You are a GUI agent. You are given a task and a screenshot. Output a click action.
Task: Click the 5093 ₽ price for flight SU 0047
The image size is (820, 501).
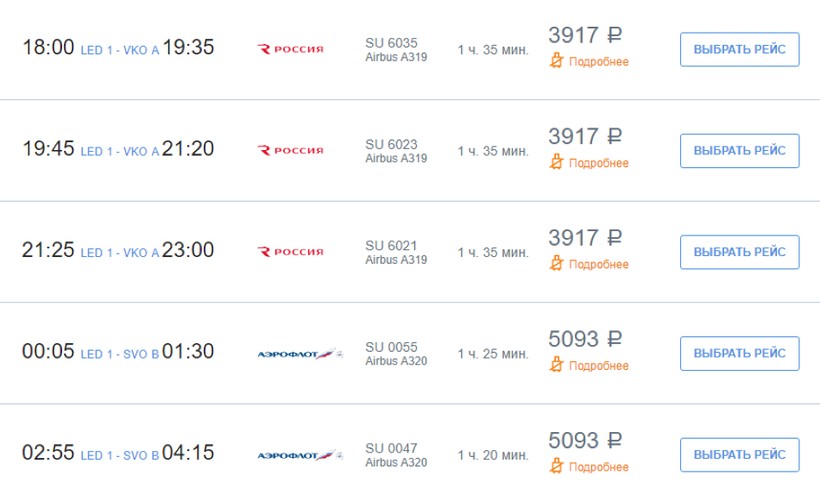(585, 441)
